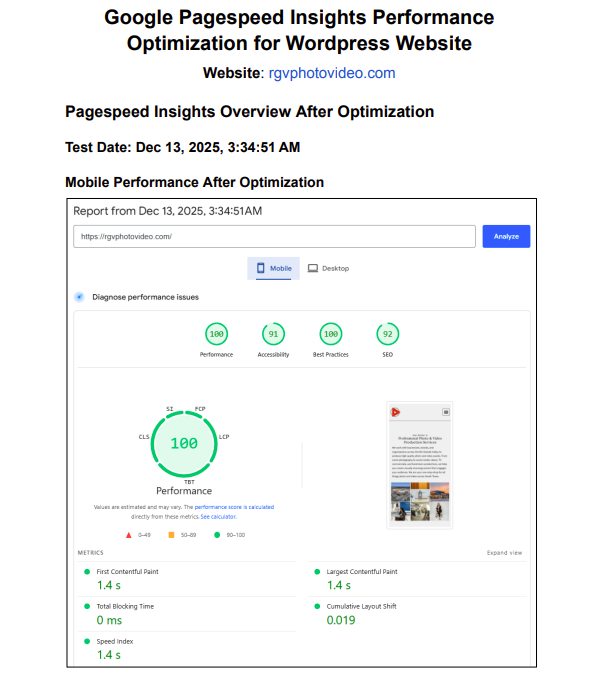Viewport: 602px width, 678px height.
Task: Click the SI label on the gauge
Action: [x=170, y=409]
